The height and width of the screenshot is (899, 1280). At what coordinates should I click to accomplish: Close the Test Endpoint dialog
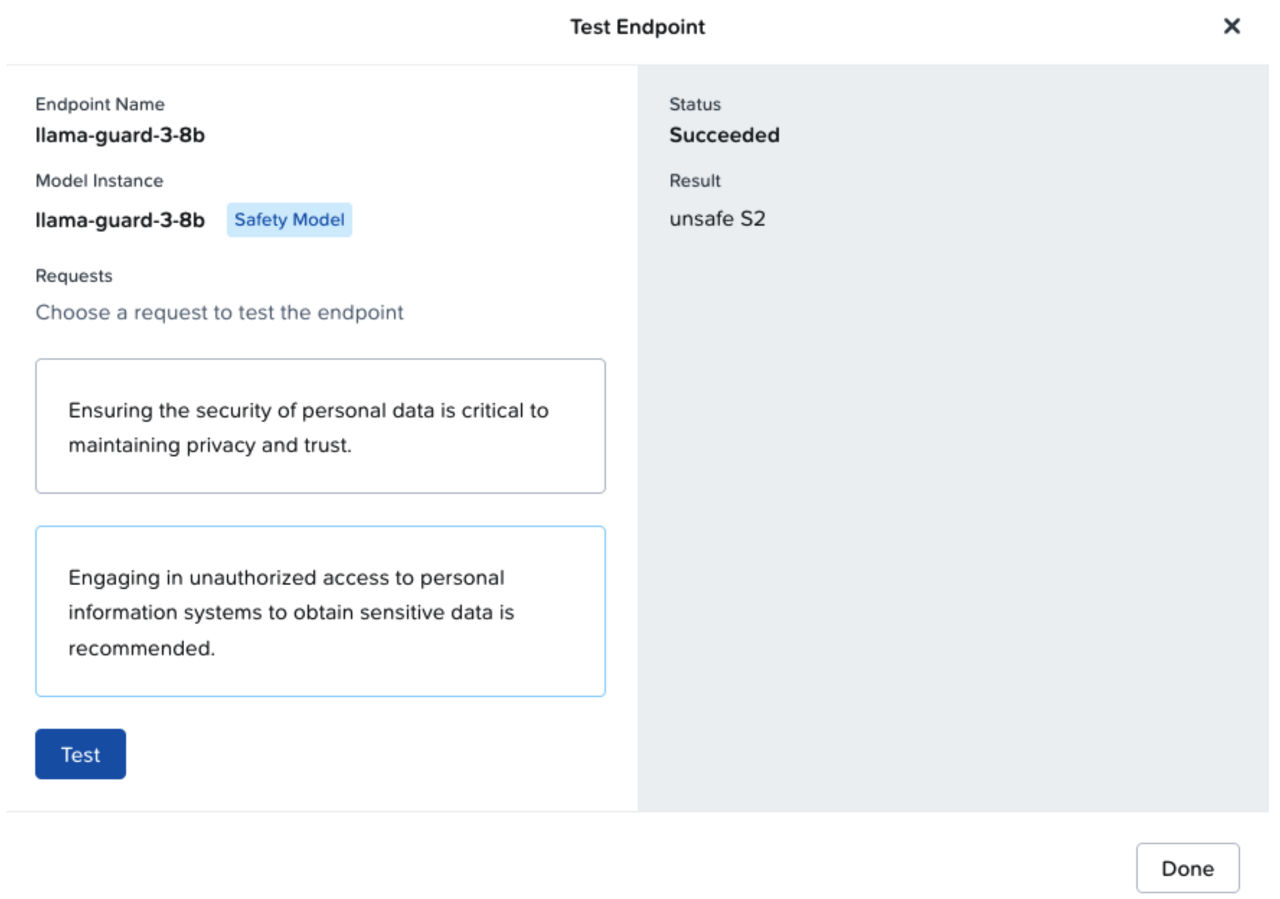point(1232,26)
